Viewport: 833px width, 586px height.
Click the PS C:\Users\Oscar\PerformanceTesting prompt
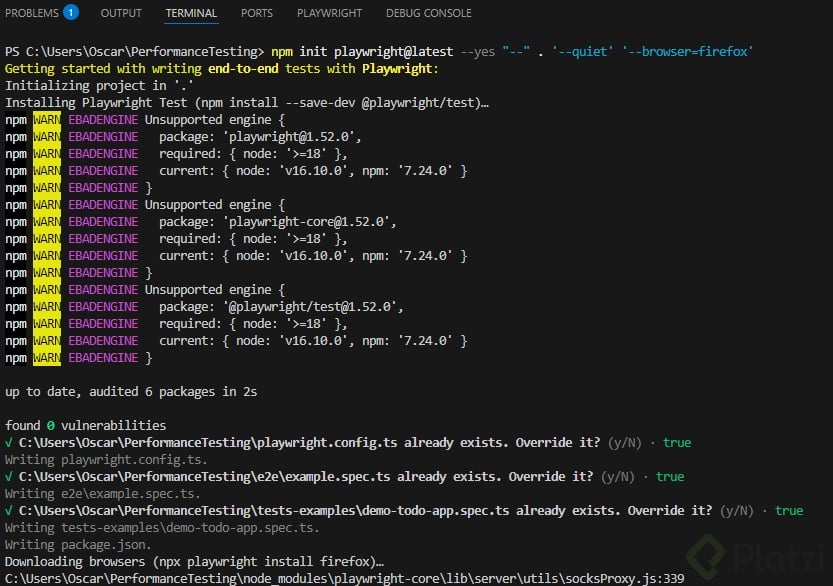(x=134, y=52)
